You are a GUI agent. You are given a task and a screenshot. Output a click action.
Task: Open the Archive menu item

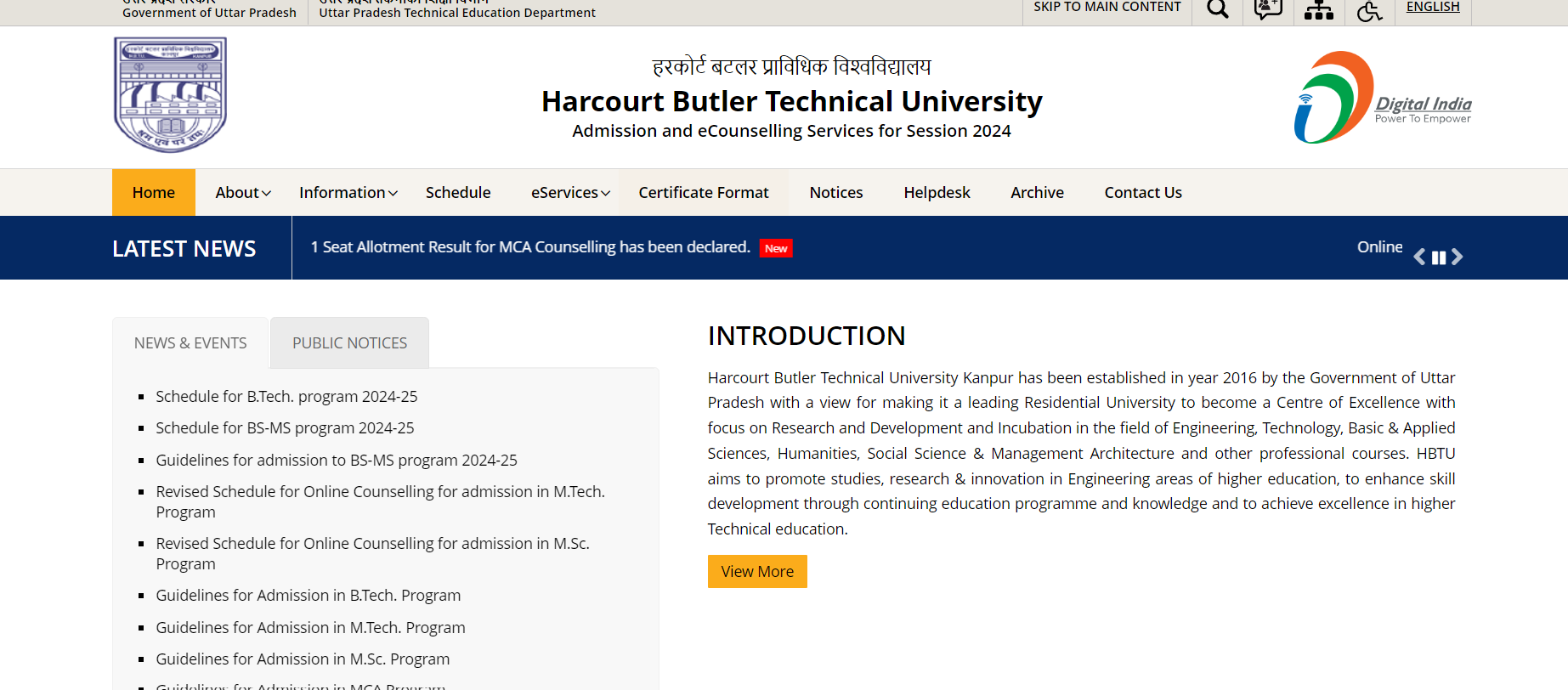pos(1037,192)
